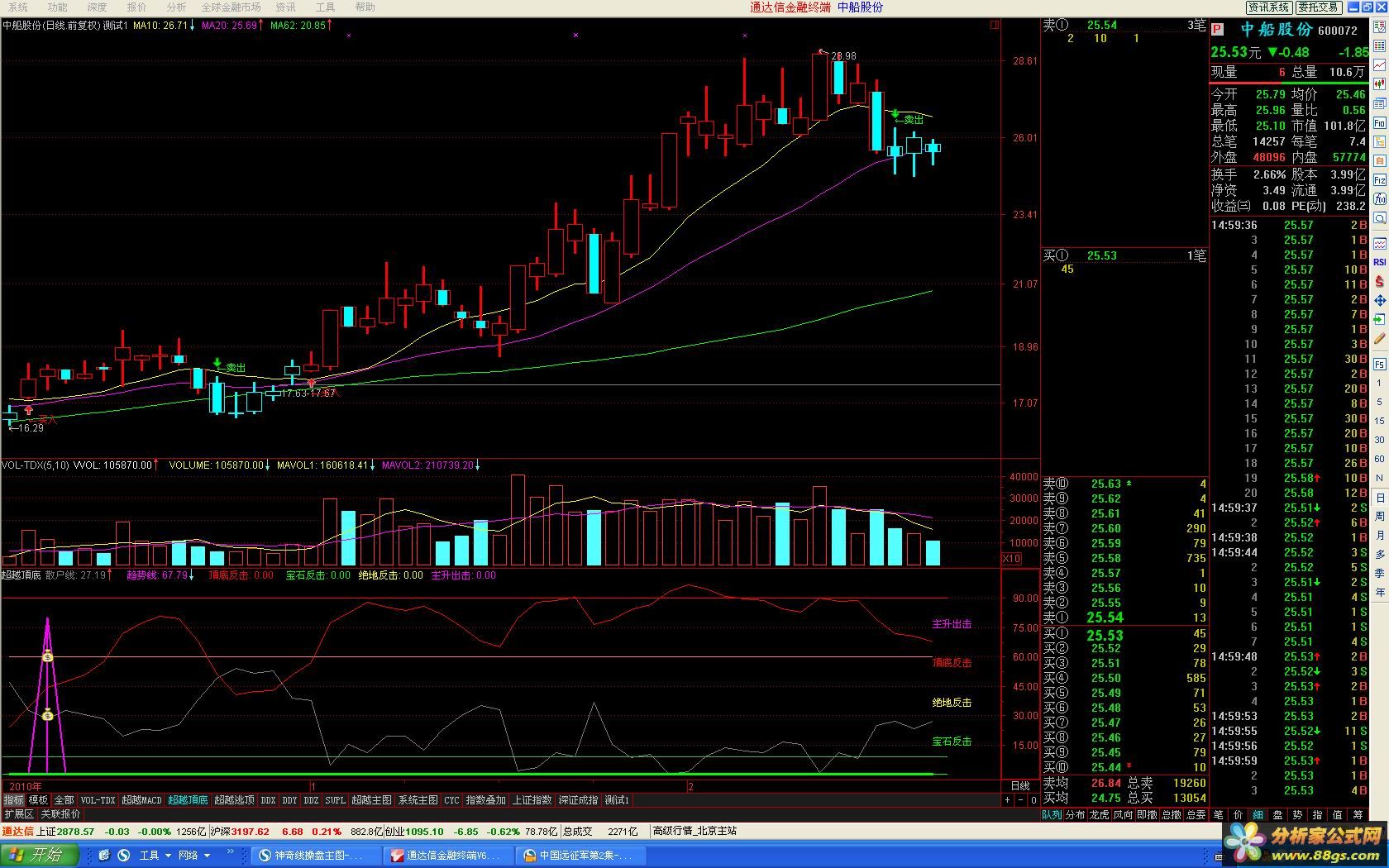
Task: Click the tree structure icon in sidebar
Action: point(1380,142)
